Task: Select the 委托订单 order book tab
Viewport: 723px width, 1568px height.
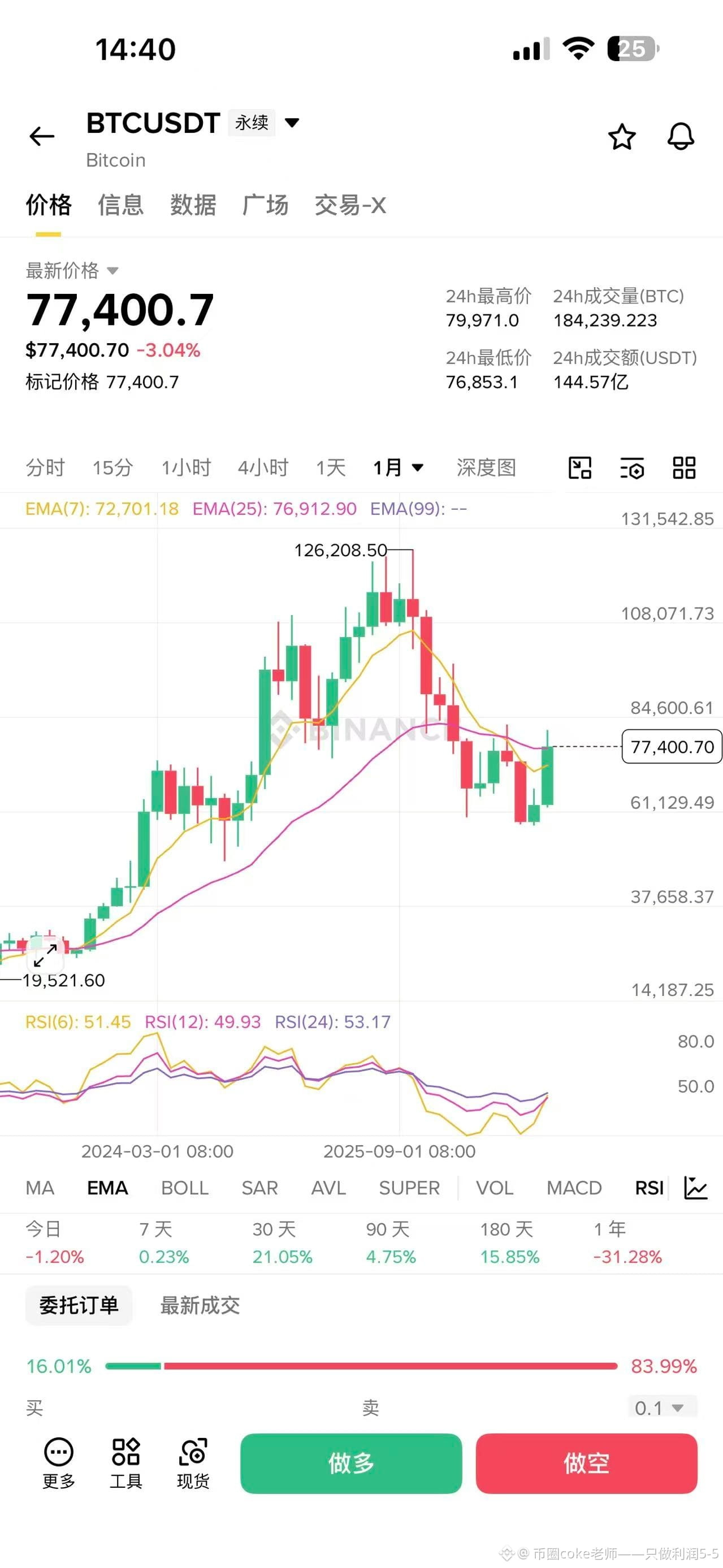Action: click(79, 1305)
